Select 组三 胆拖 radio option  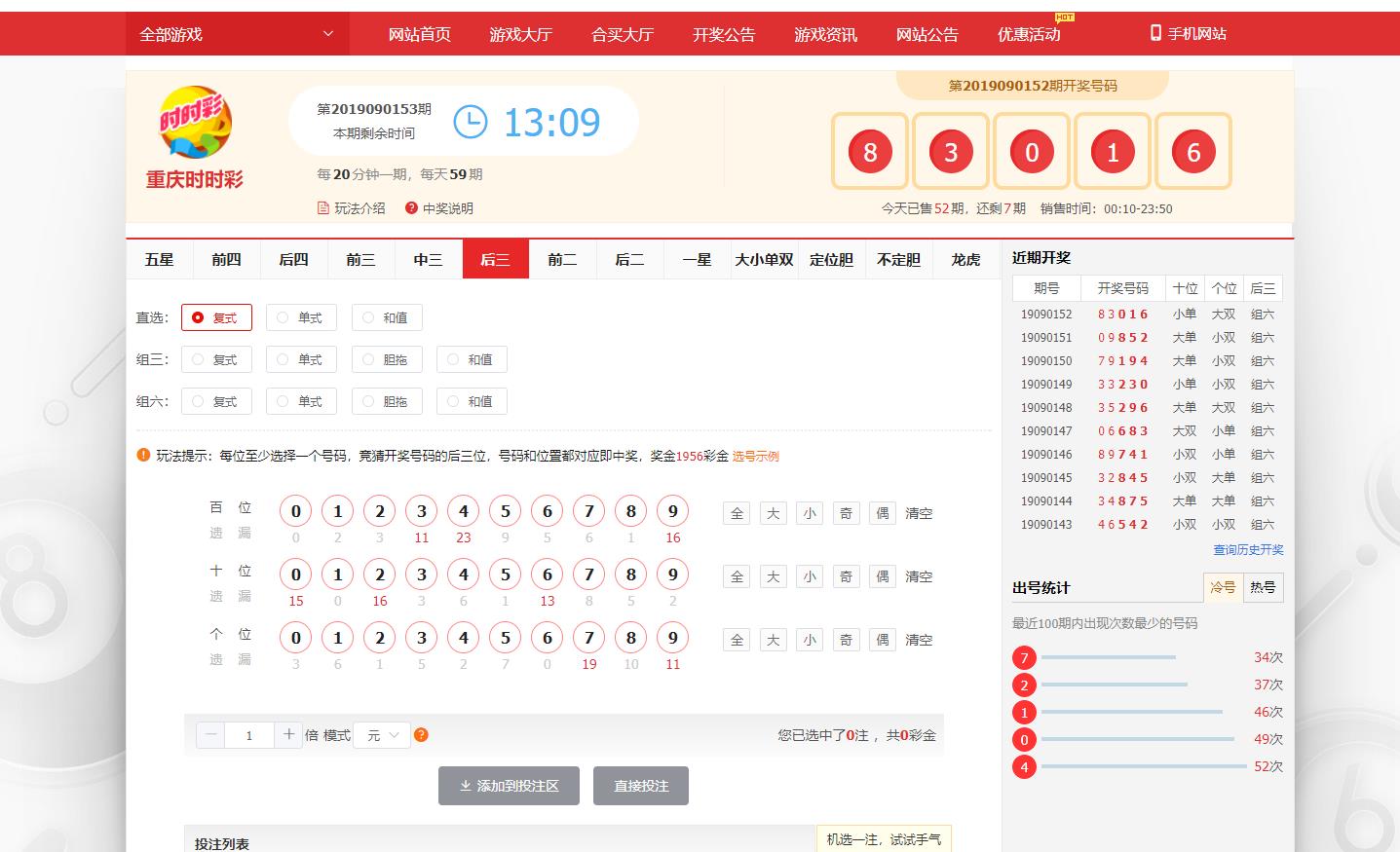(x=386, y=359)
